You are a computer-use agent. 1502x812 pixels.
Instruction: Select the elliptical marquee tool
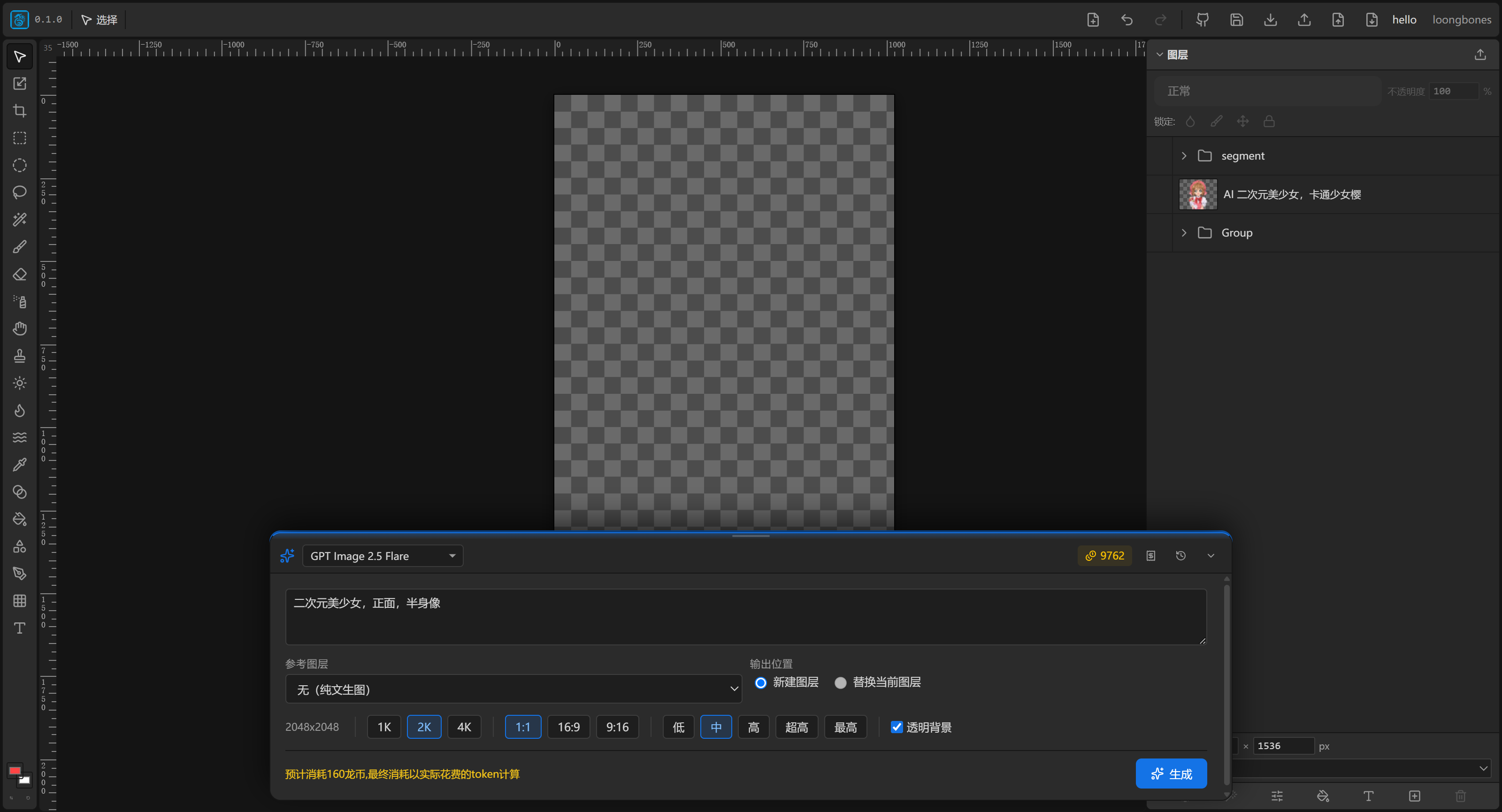pyautogui.click(x=19, y=166)
